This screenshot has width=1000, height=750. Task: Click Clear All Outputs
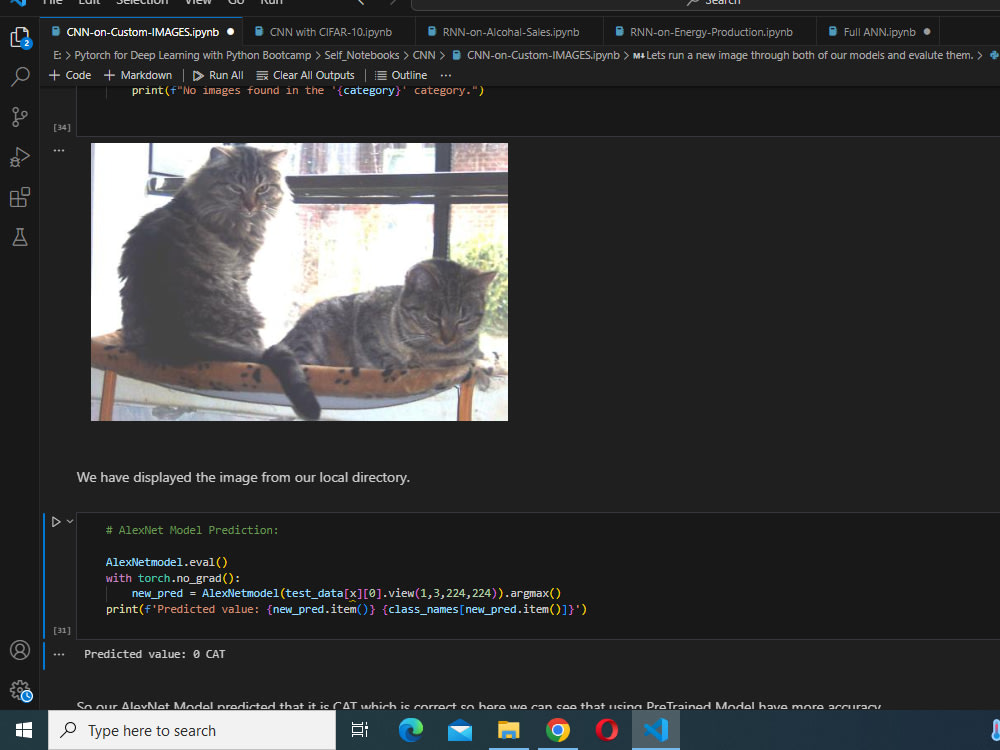(305, 75)
